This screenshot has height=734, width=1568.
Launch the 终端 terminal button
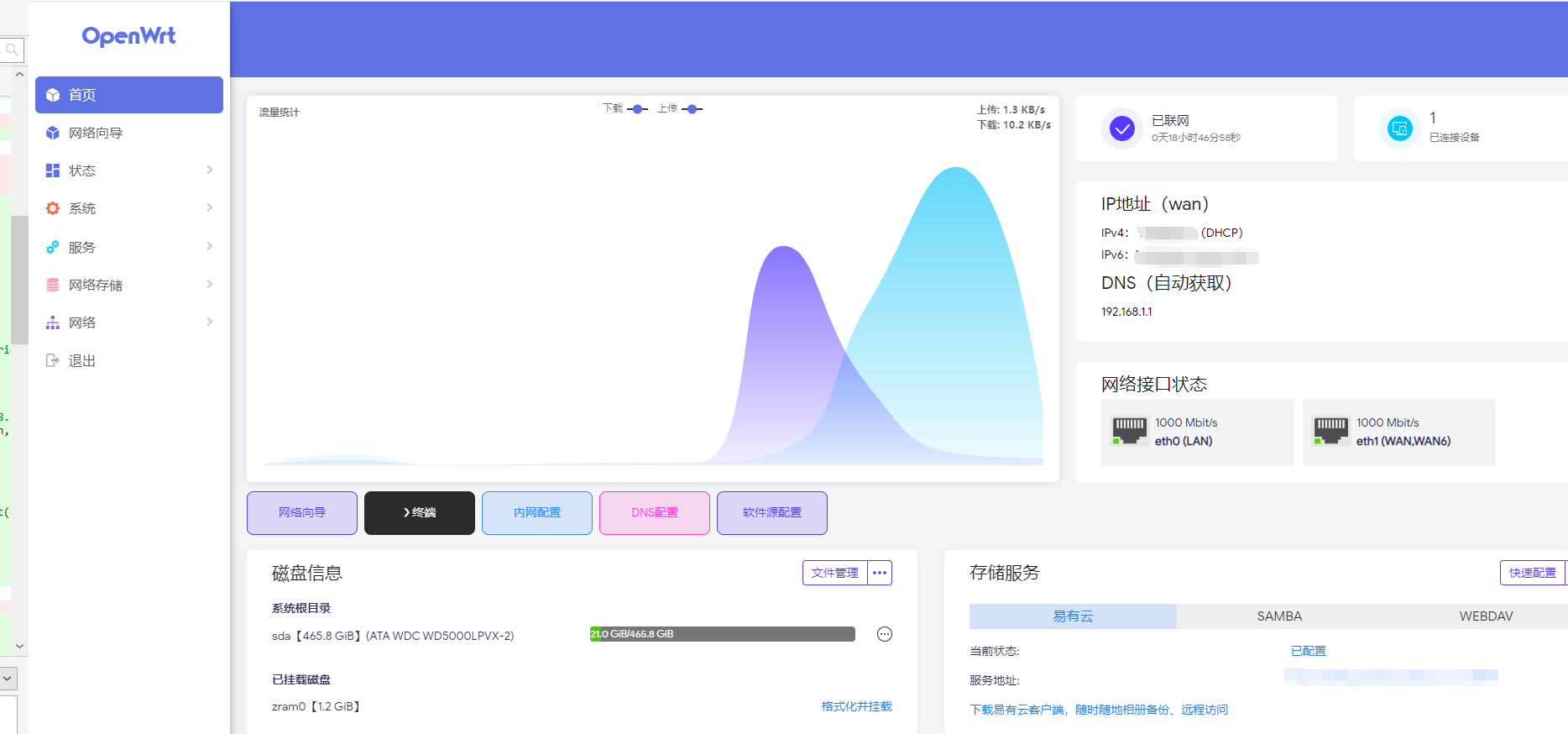coord(420,512)
